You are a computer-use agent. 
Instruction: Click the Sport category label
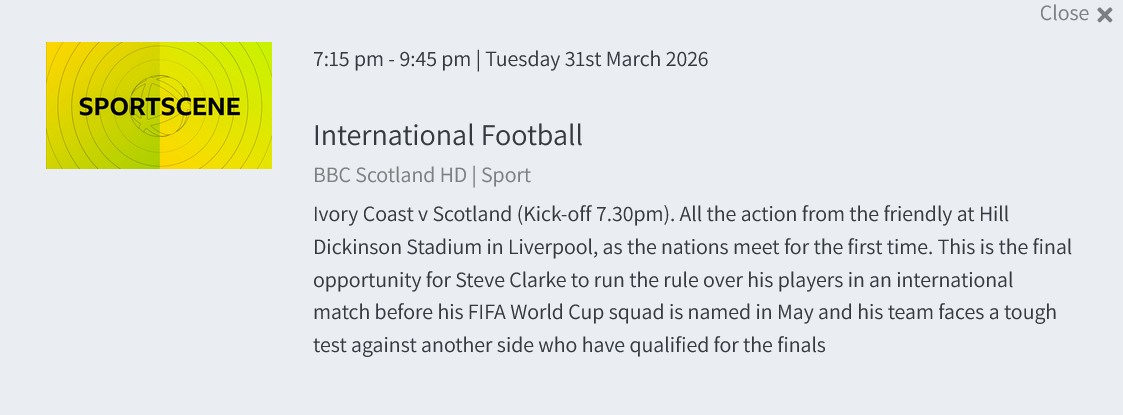click(x=506, y=176)
